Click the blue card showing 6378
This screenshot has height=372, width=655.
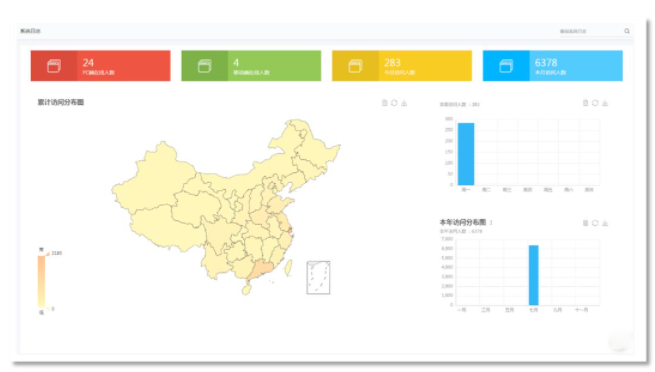(x=553, y=66)
